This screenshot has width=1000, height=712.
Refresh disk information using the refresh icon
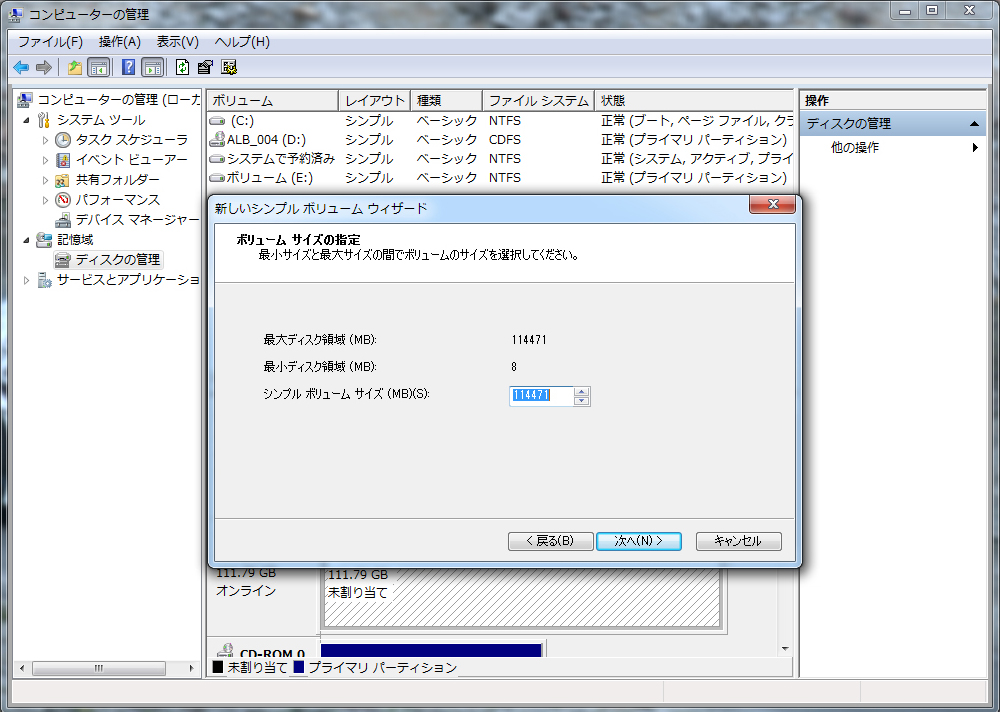pos(182,66)
